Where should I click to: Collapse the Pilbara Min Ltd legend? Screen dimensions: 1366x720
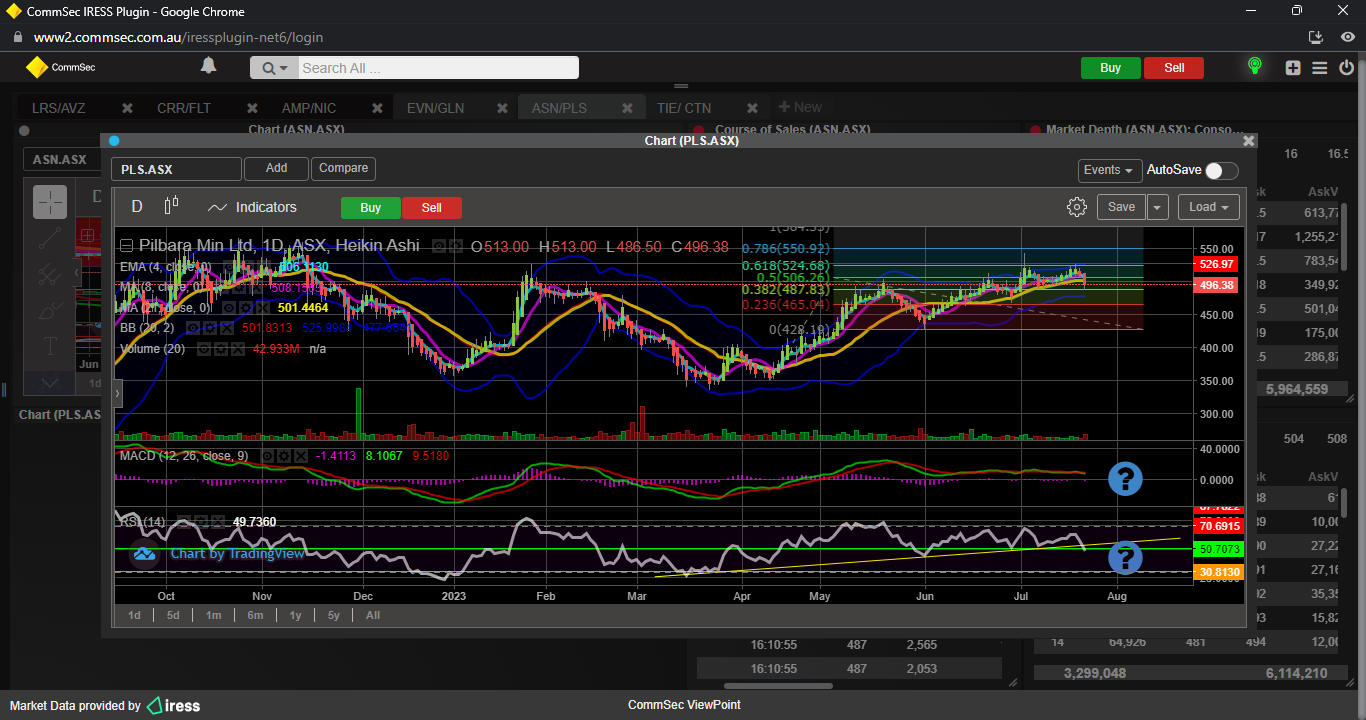(x=127, y=245)
